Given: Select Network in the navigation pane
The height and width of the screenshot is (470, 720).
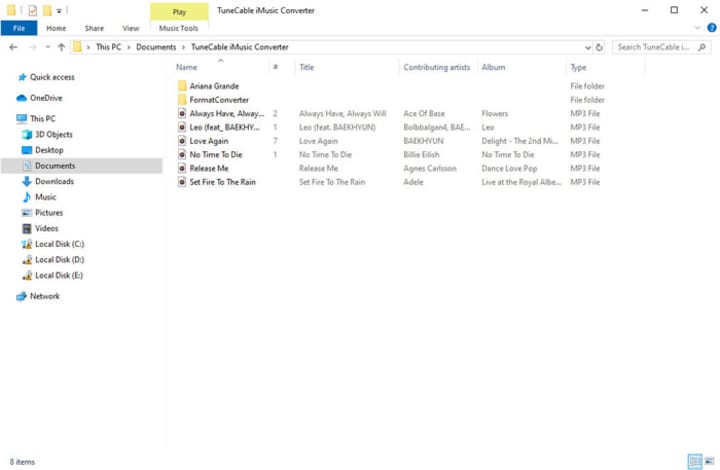Looking at the screenshot, I should 45,296.
